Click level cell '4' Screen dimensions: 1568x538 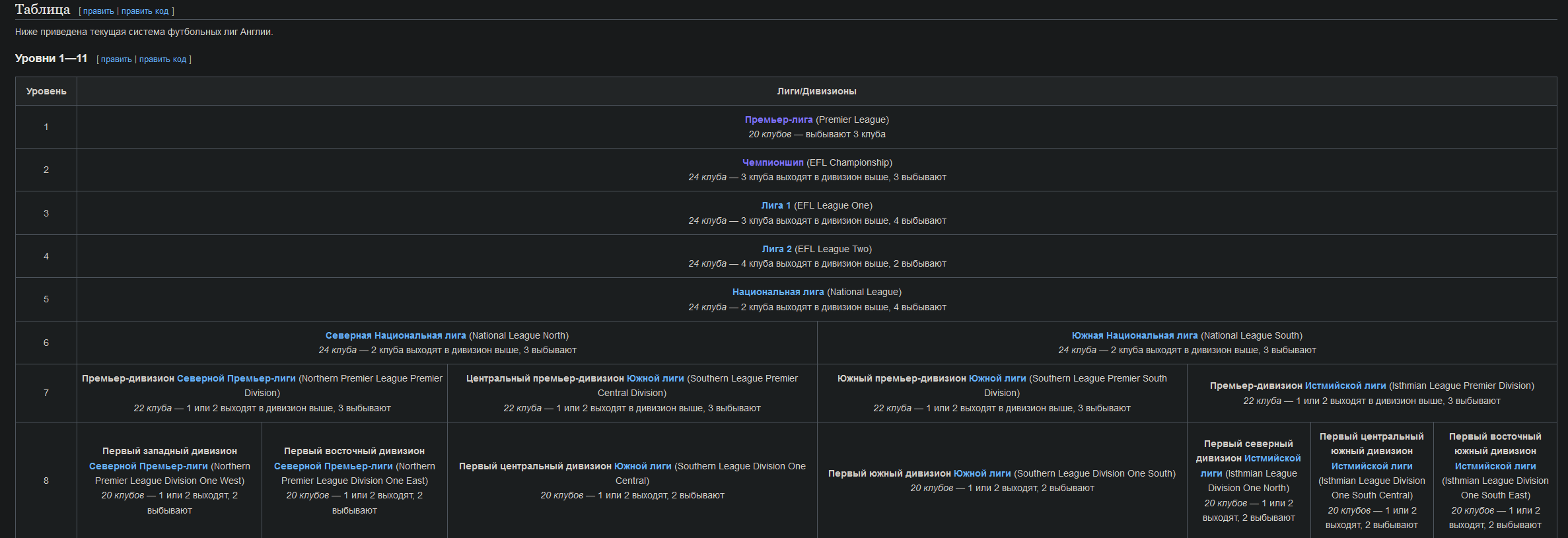[x=46, y=256]
